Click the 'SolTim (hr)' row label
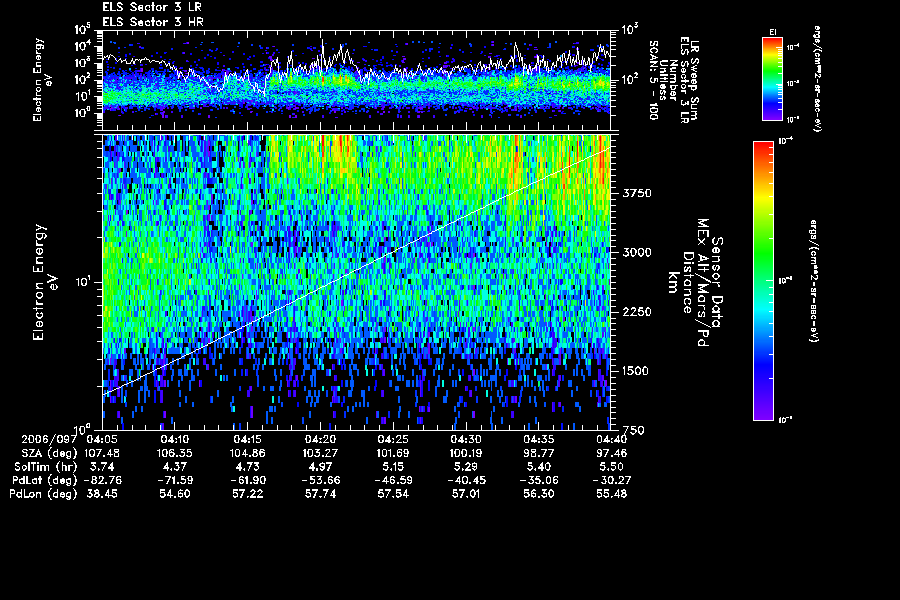The height and width of the screenshot is (600, 900). [46, 467]
